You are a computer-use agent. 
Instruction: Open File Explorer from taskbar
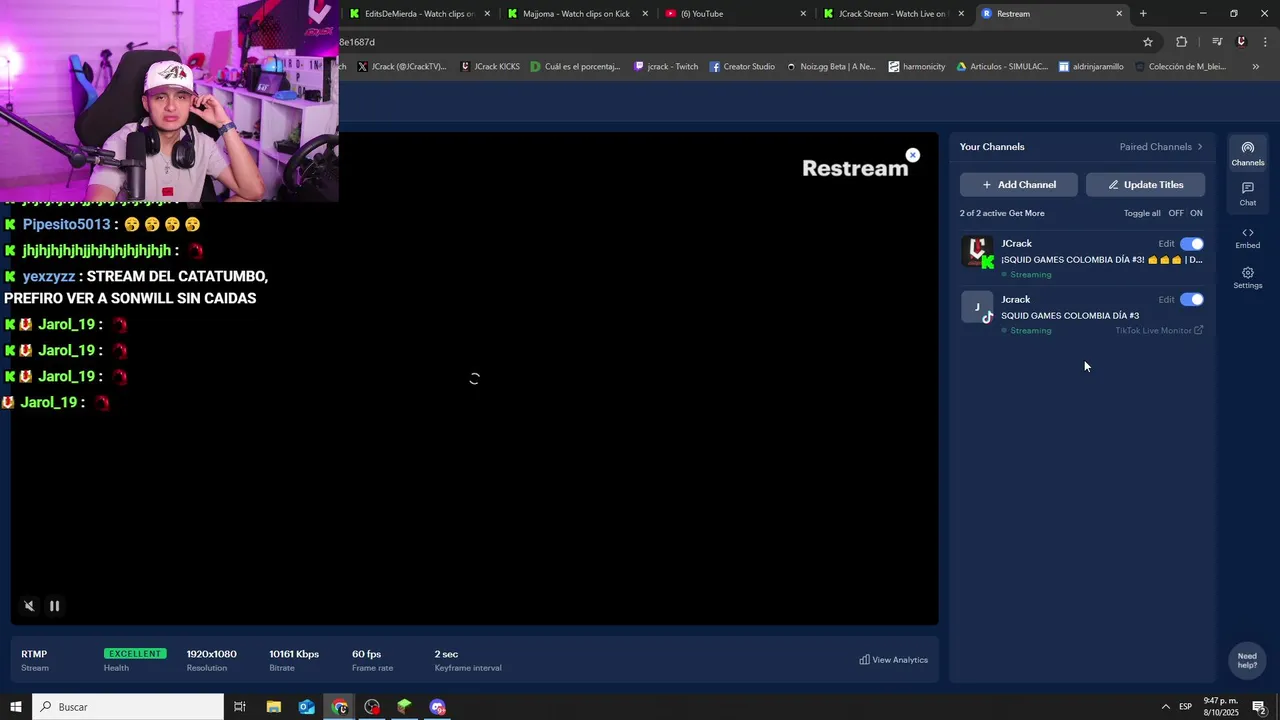click(273, 707)
